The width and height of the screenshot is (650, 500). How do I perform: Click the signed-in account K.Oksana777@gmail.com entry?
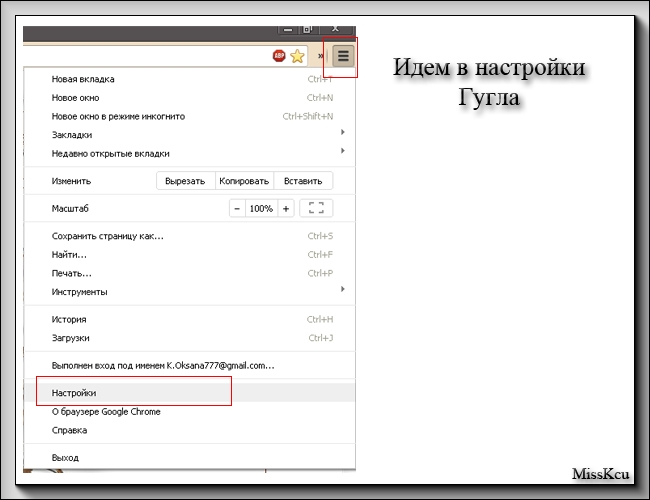(190, 365)
